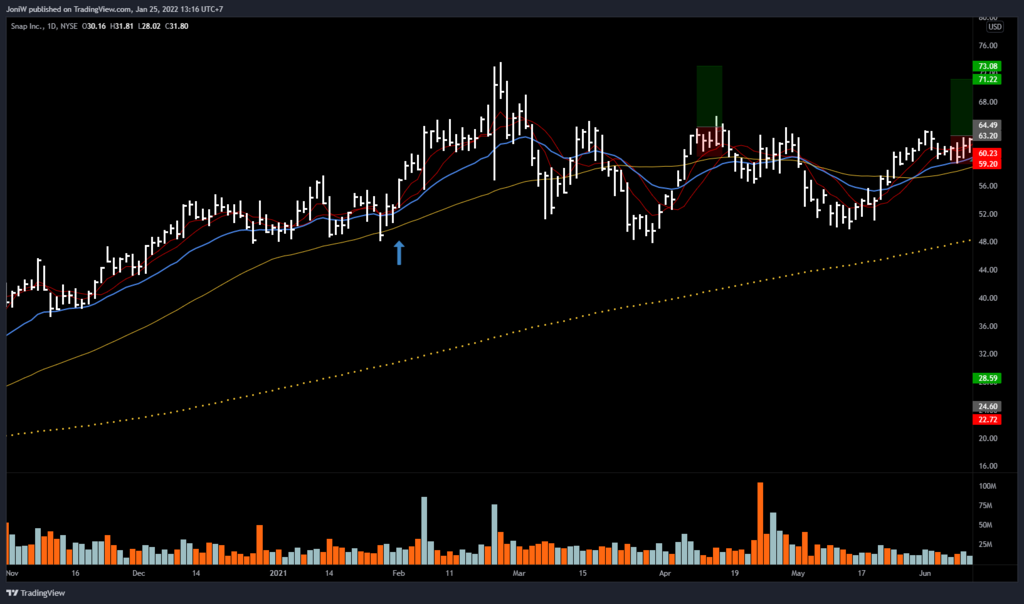Select the gray 24.60 price label
Image resolution: width=1024 pixels, height=604 pixels.
click(986, 407)
